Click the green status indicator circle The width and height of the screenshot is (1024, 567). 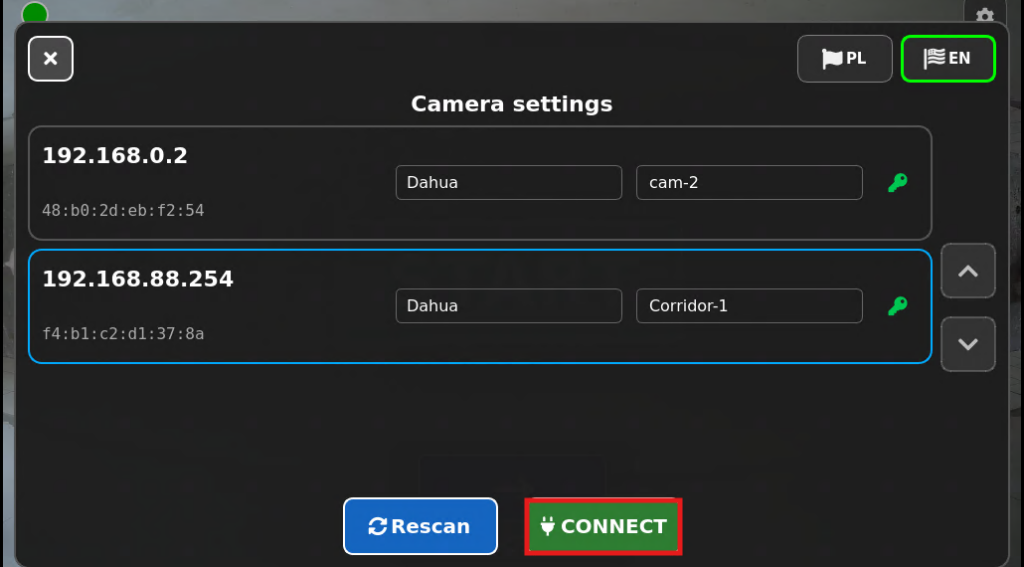(x=35, y=13)
